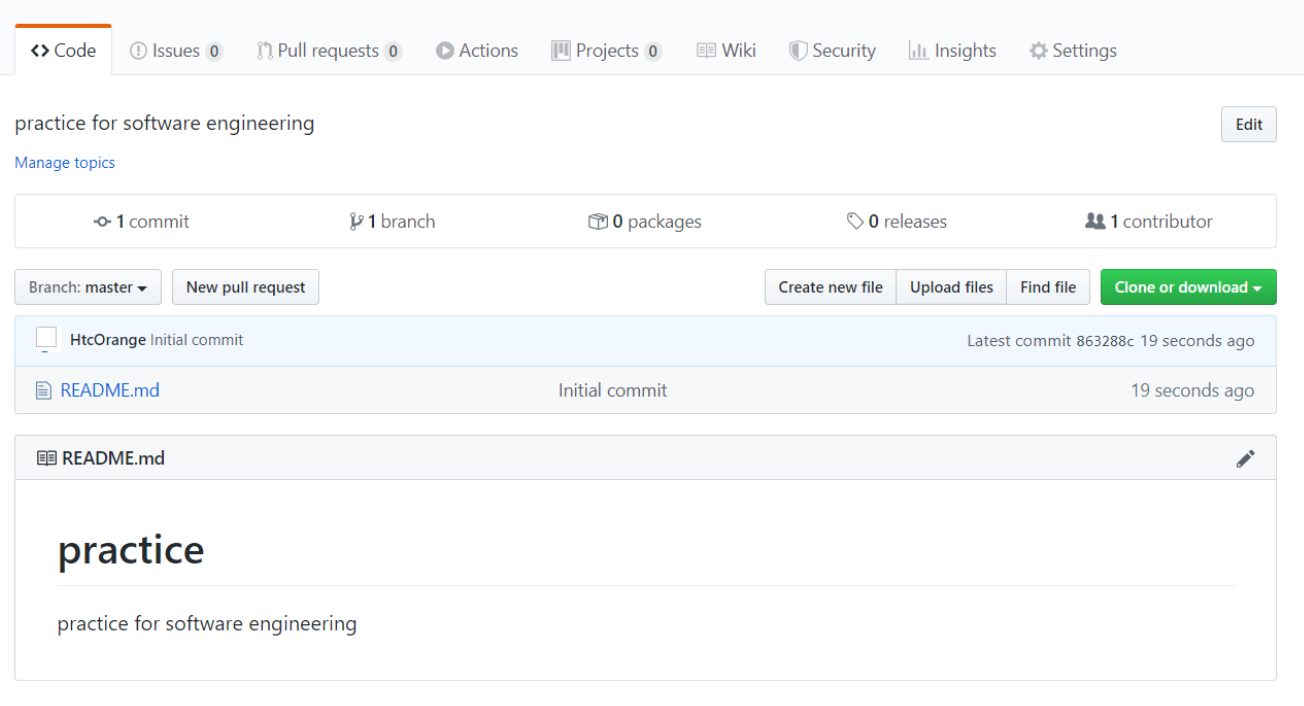Open the Wiki tab

(726, 51)
